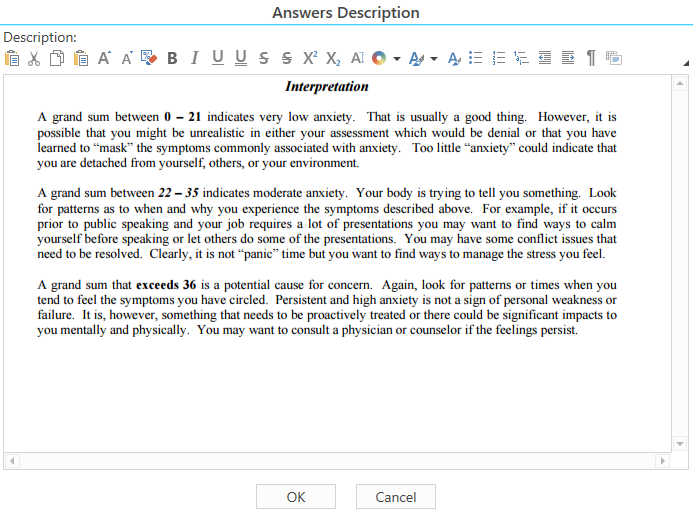Screen dimensions: 694x518
Task: Toggle Italic formatting
Action: [194, 58]
